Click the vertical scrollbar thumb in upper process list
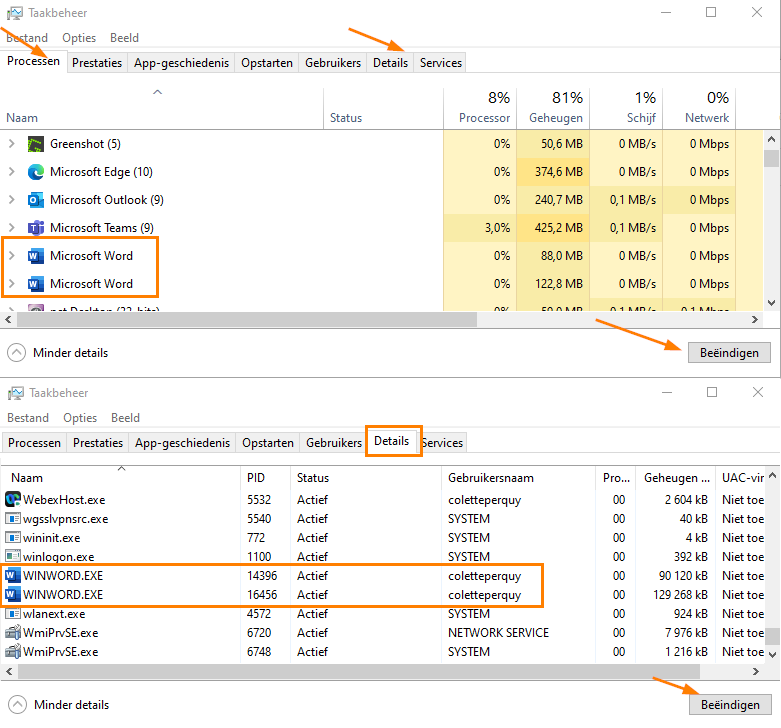This screenshot has height=728, width=781. [x=772, y=159]
